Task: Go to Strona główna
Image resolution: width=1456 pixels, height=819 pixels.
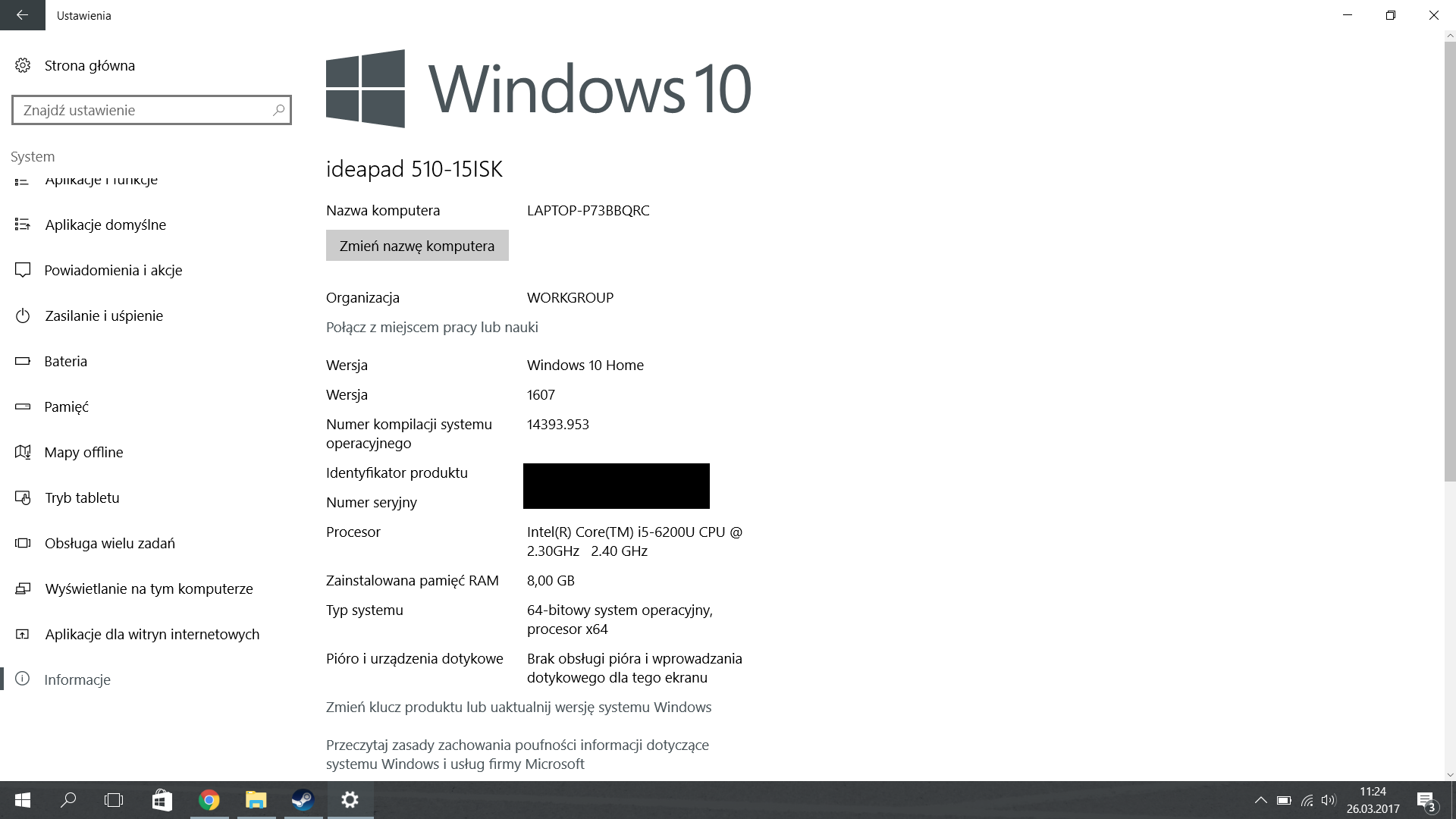Action: pyautogui.click(x=89, y=65)
